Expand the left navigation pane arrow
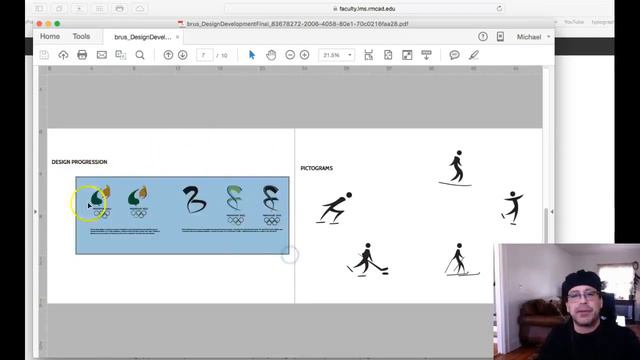 click(x=36, y=211)
